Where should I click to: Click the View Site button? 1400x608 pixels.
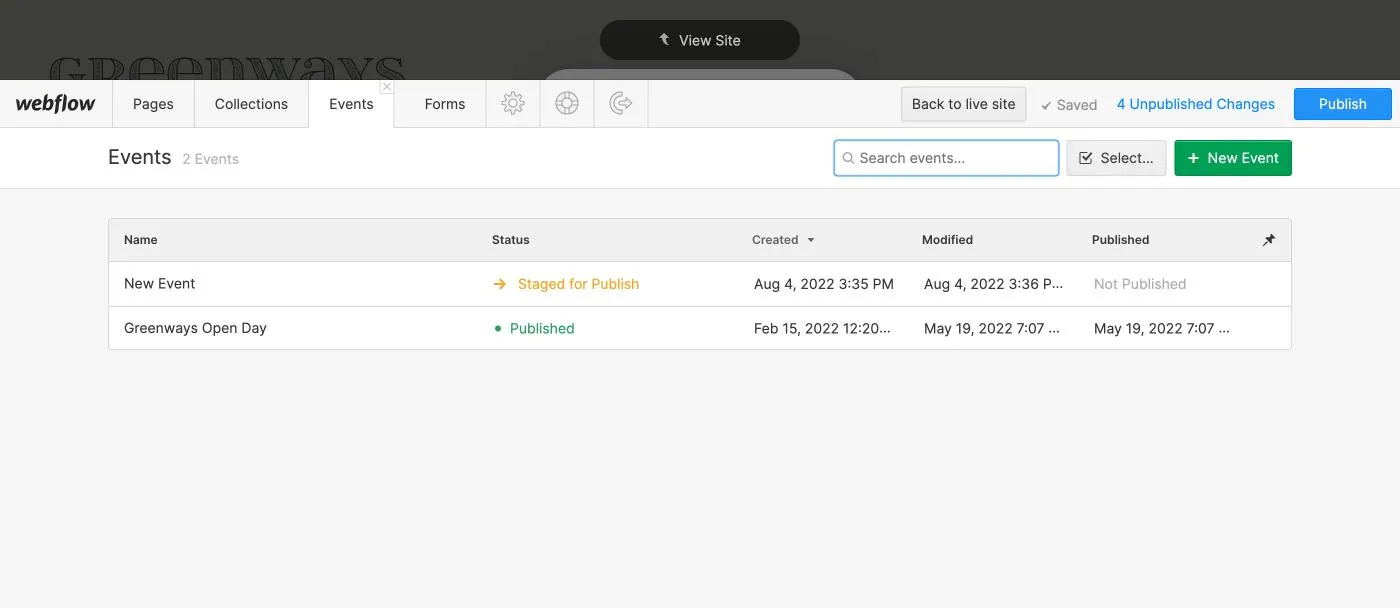tap(699, 40)
